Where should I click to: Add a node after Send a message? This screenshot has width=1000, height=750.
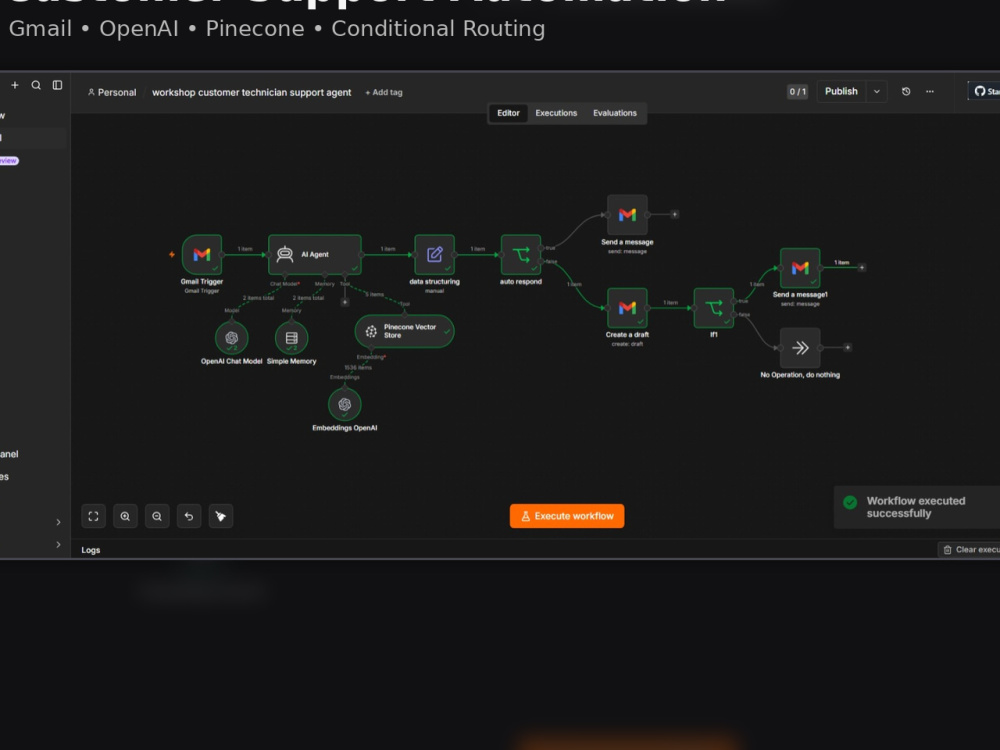(675, 214)
